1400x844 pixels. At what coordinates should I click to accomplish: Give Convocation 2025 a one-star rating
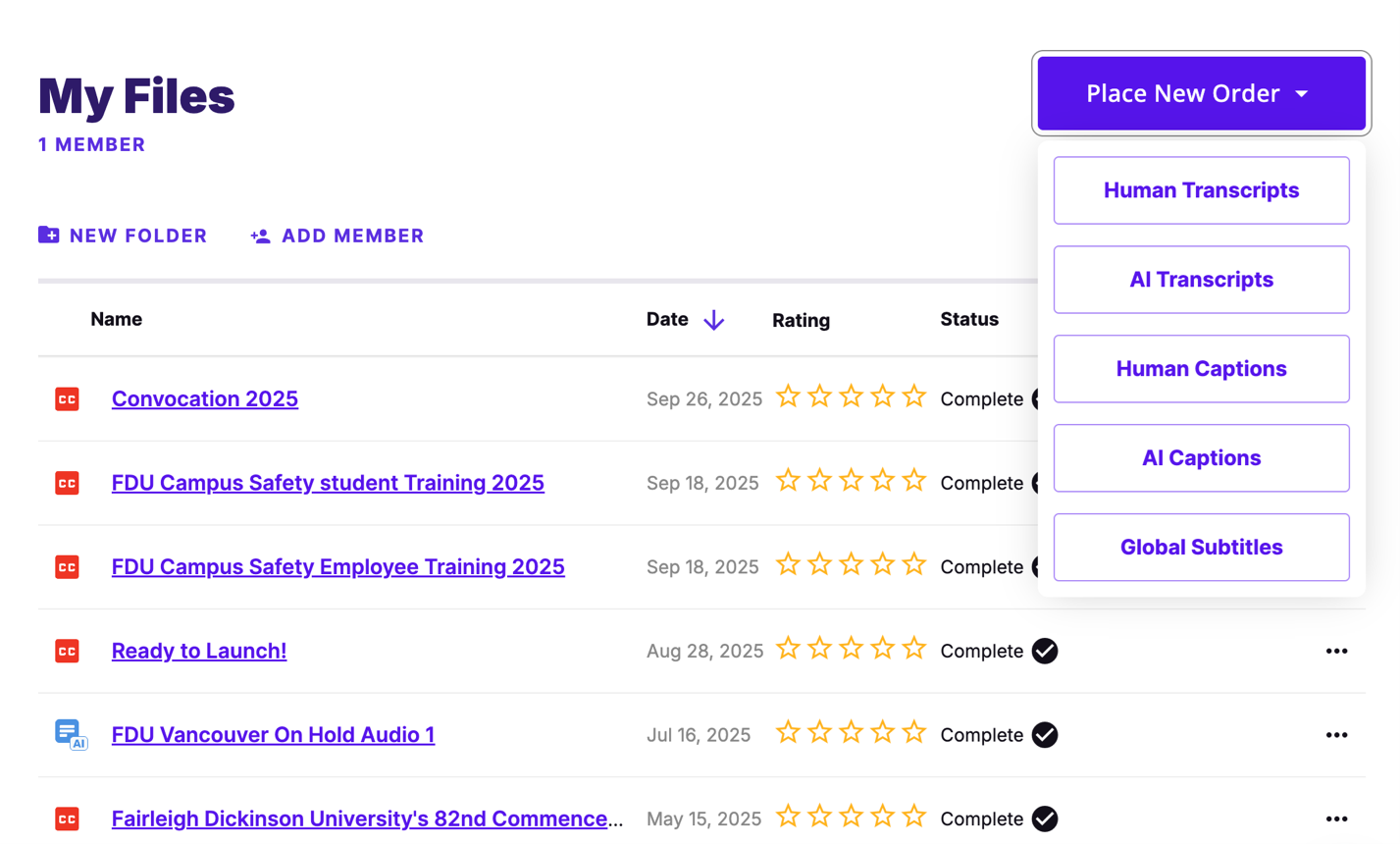pyautogui.click(x=789, y=396)
